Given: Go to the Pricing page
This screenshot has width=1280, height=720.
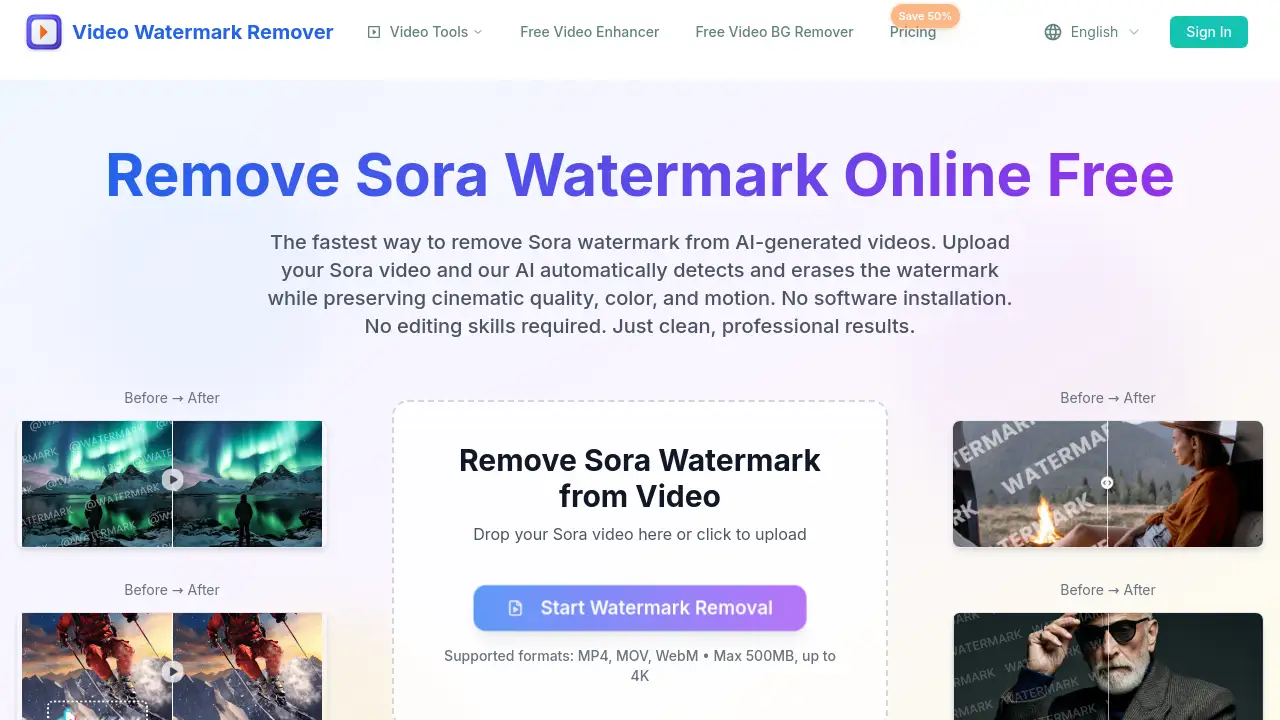Looking at the screenshot, I should [x=913, y=32].
